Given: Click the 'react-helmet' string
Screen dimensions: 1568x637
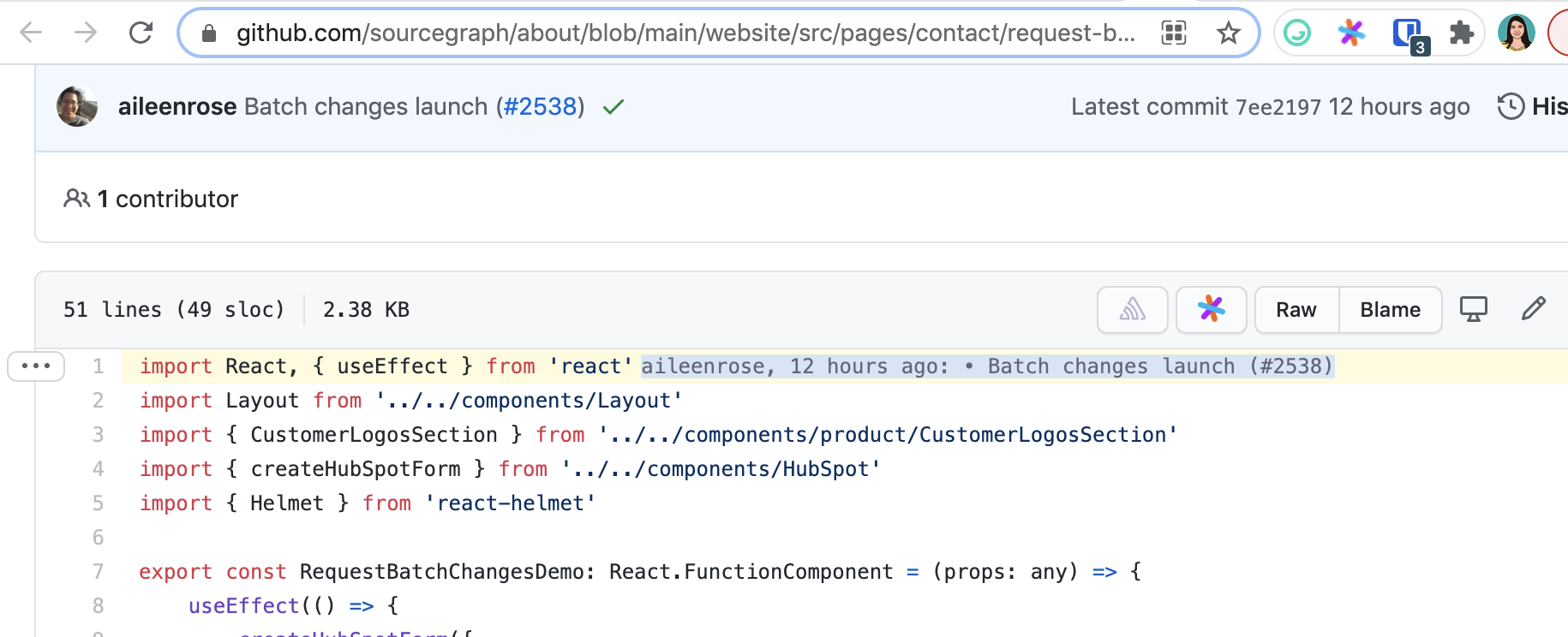Looking at the screenshot, I should point(511,503).
